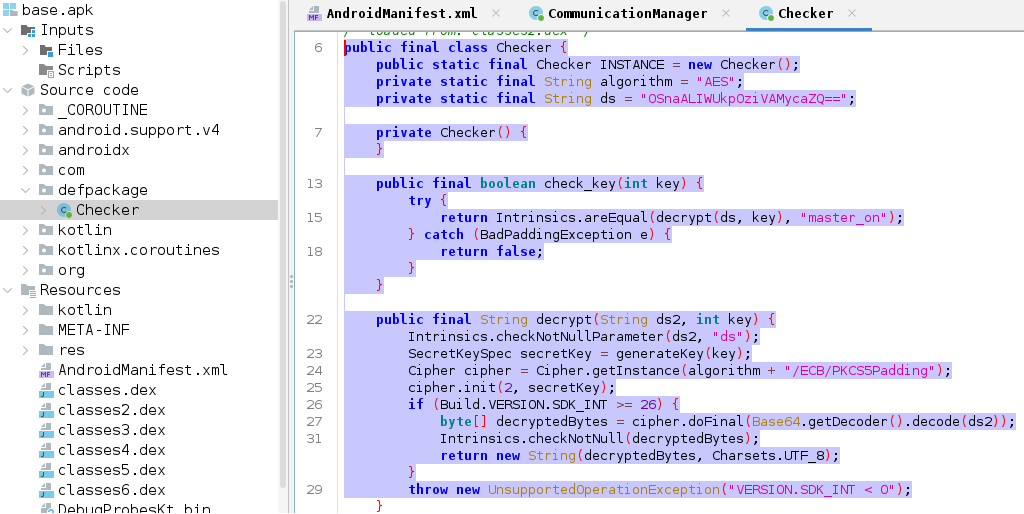Click the classes.dex file icon
Image resolution: width=1024 pixels, height=514 pixels.
(x=47, y=390)
